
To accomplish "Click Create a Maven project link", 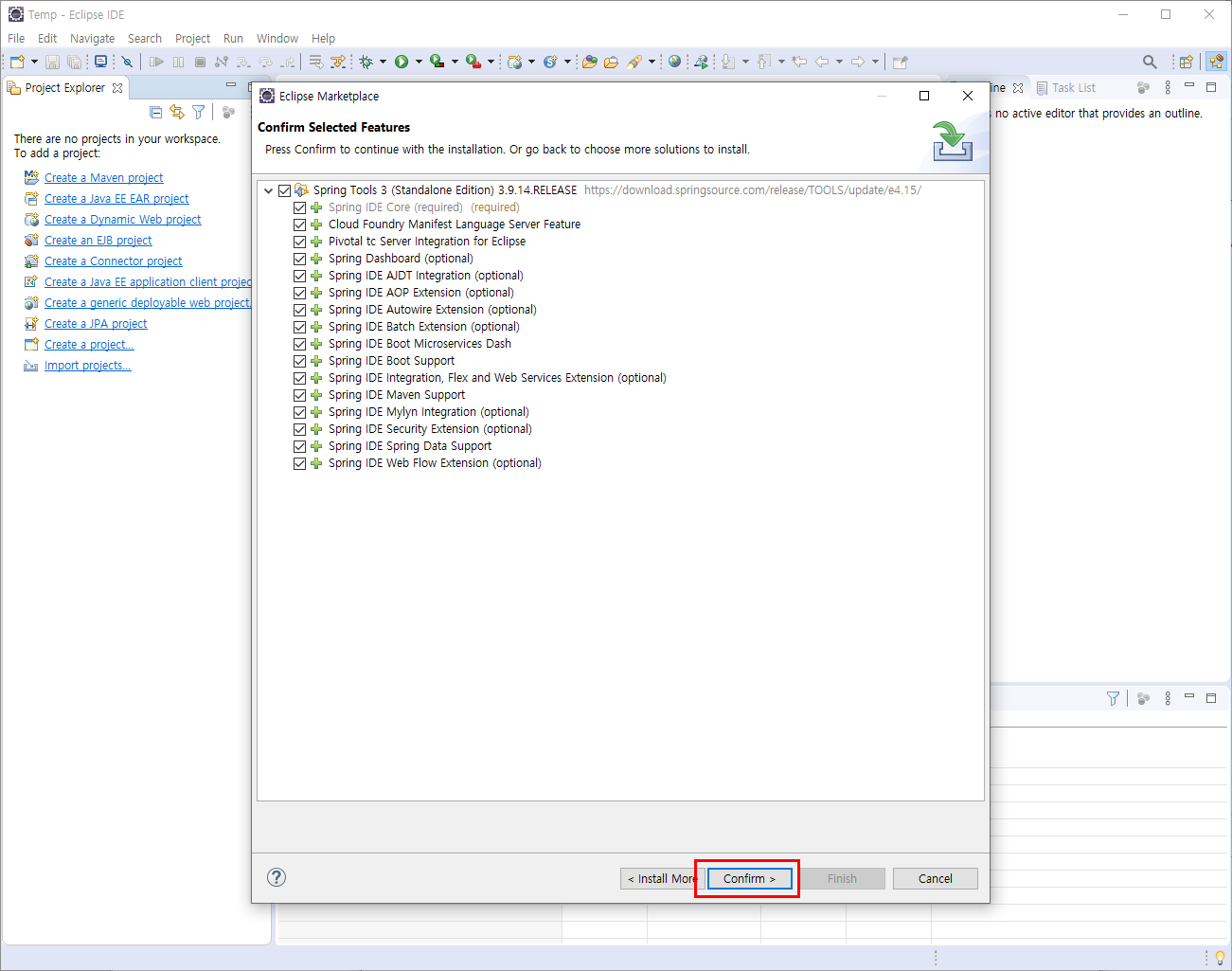I will (x=103, y=177).
